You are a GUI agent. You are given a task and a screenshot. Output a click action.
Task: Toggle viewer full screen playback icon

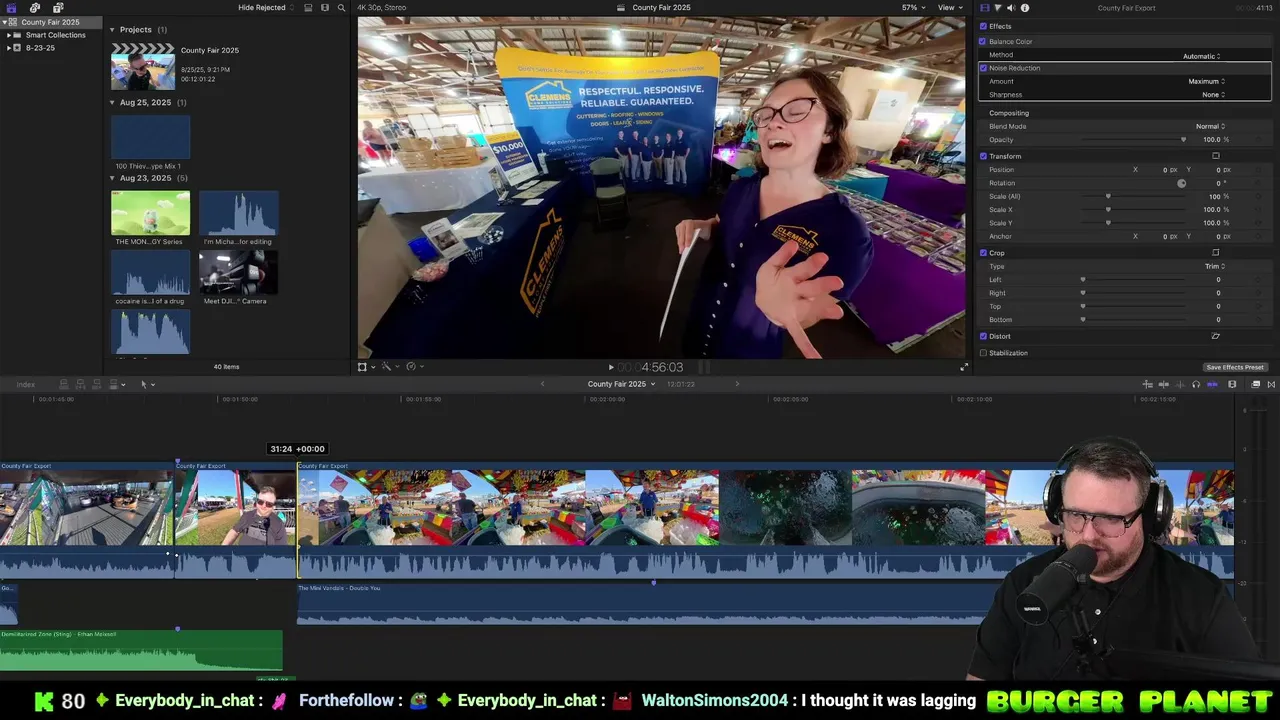pos(964,367)
